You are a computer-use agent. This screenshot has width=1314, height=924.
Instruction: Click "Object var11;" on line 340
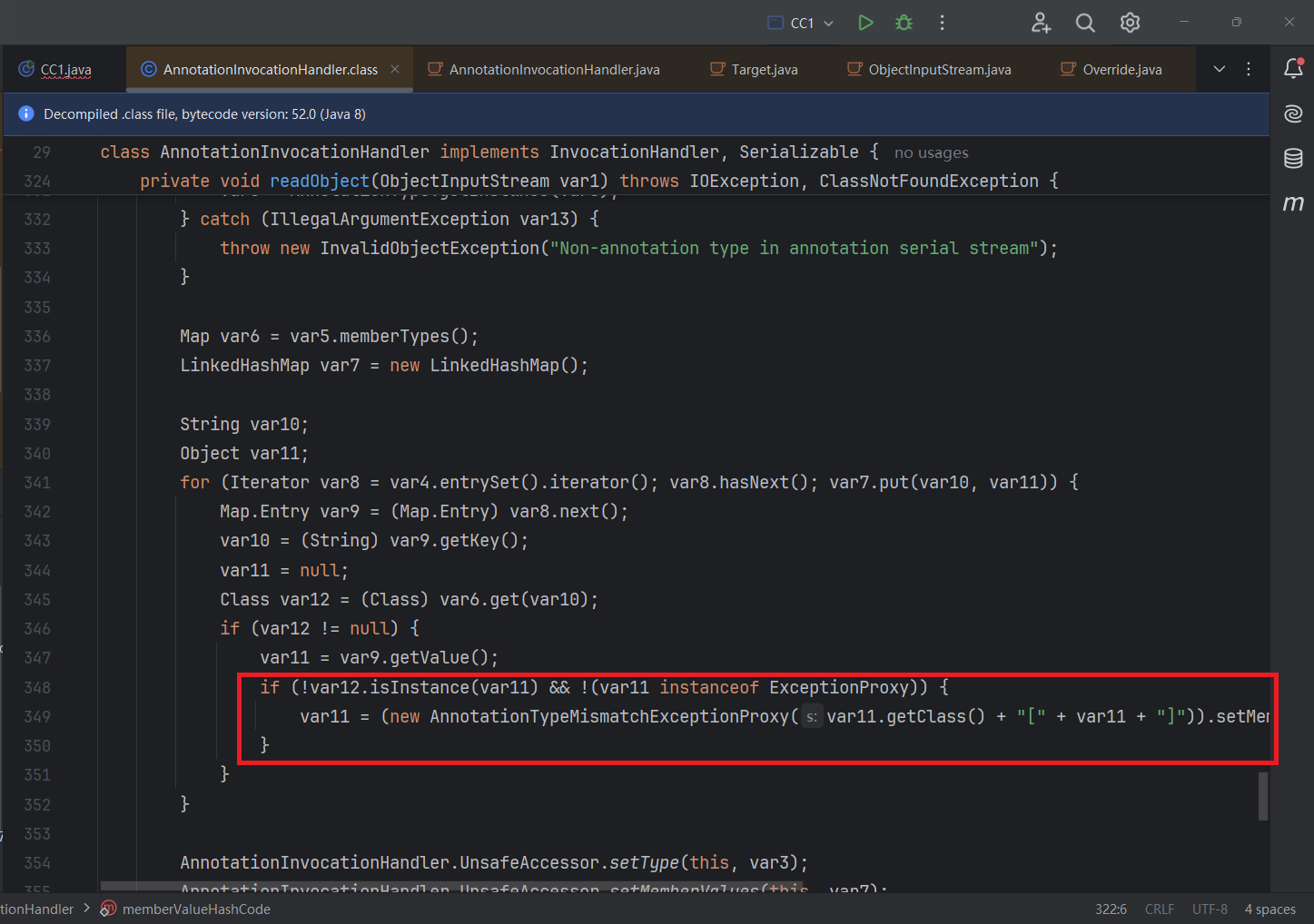click(244, 453)
